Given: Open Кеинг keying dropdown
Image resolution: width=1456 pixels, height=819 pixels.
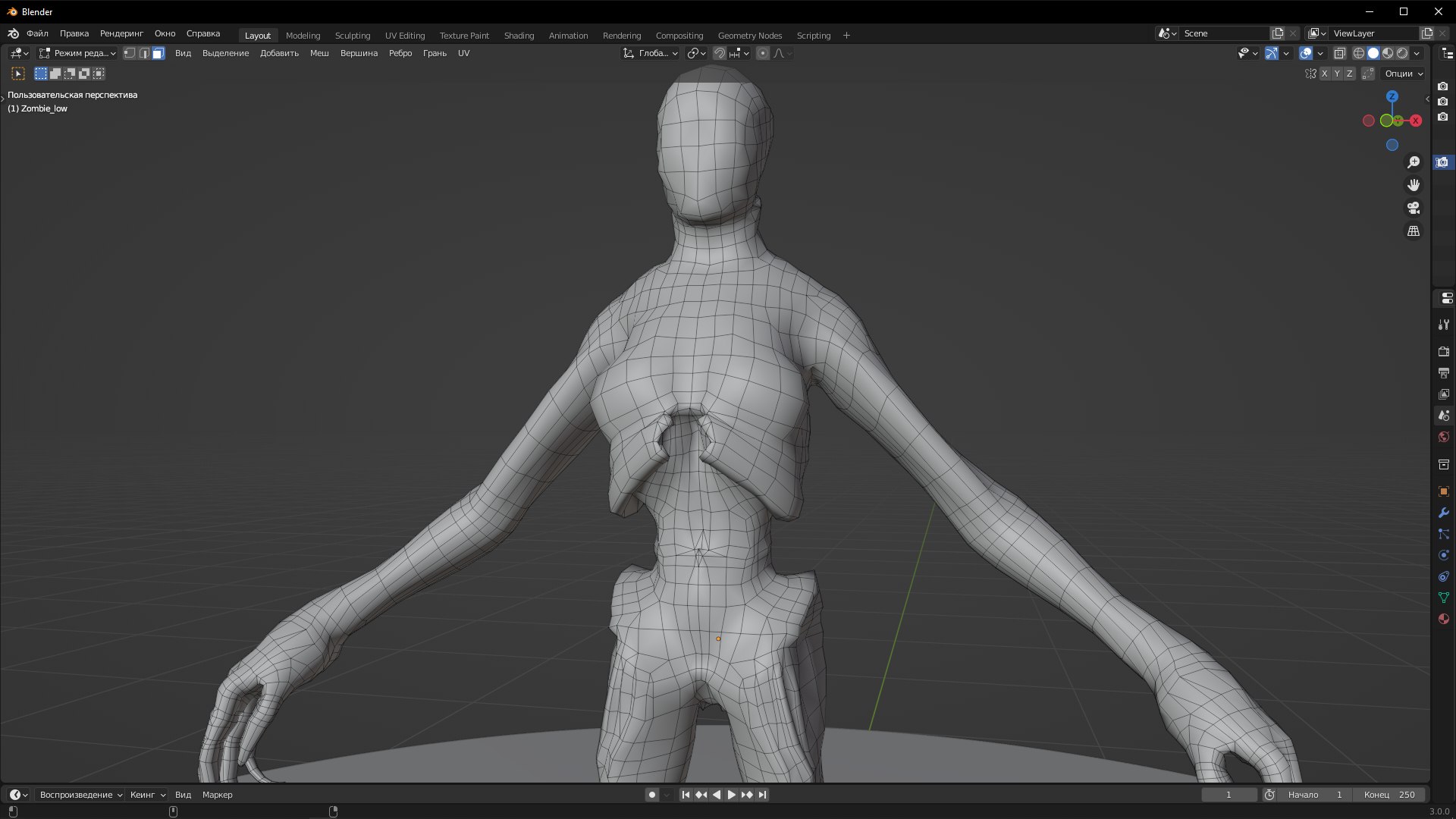Looking at the screenshot, I should 147,795.
